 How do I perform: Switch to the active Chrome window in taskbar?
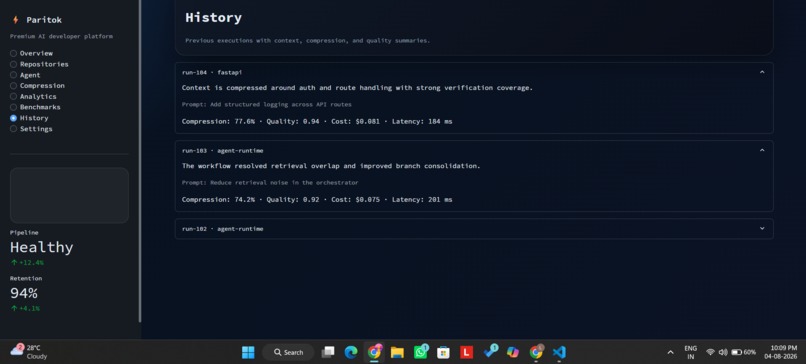(375, 352)
